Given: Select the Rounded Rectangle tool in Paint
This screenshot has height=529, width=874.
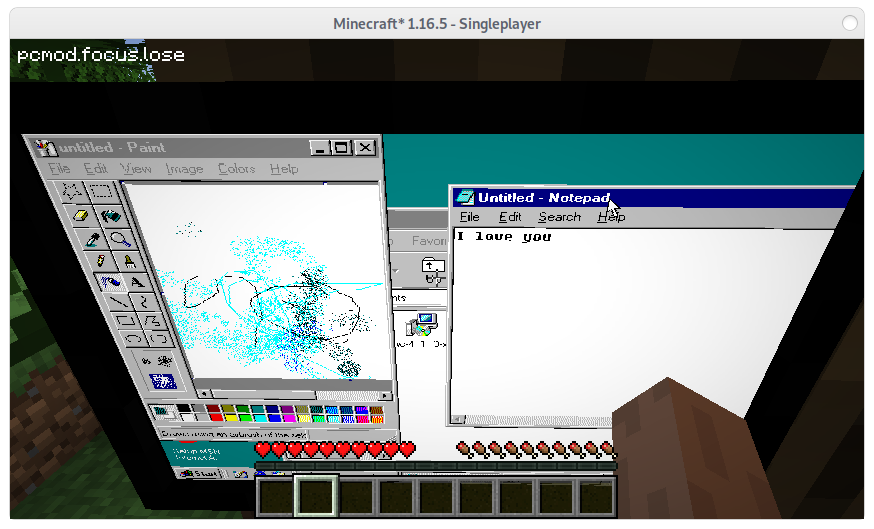Looking at the screenshot, I should 159,338.
